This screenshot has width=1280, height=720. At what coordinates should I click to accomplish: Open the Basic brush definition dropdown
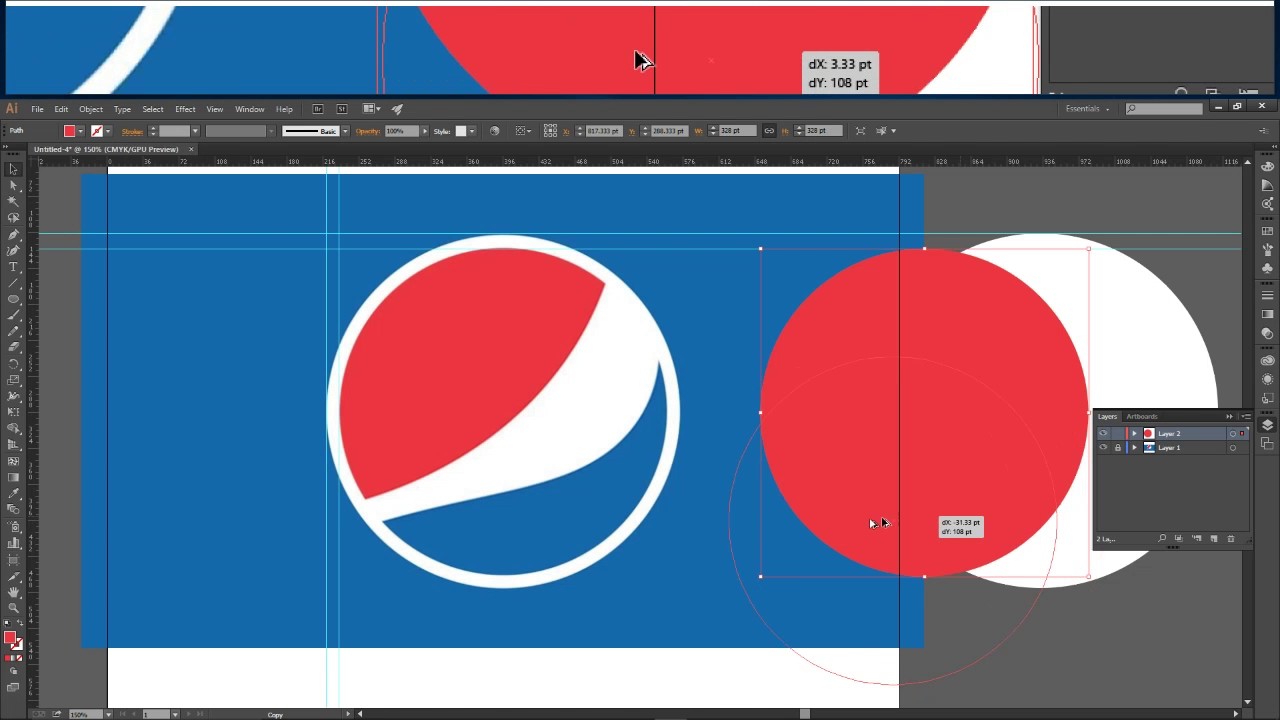[x=345, y=131]
